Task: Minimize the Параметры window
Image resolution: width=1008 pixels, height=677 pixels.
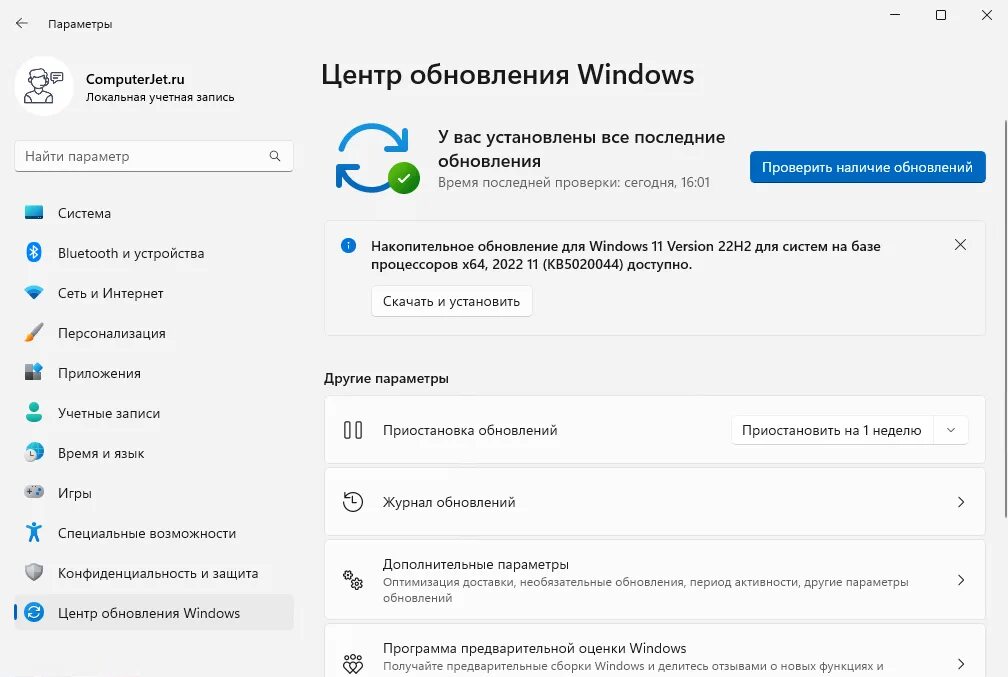Action: click(895, 15)
